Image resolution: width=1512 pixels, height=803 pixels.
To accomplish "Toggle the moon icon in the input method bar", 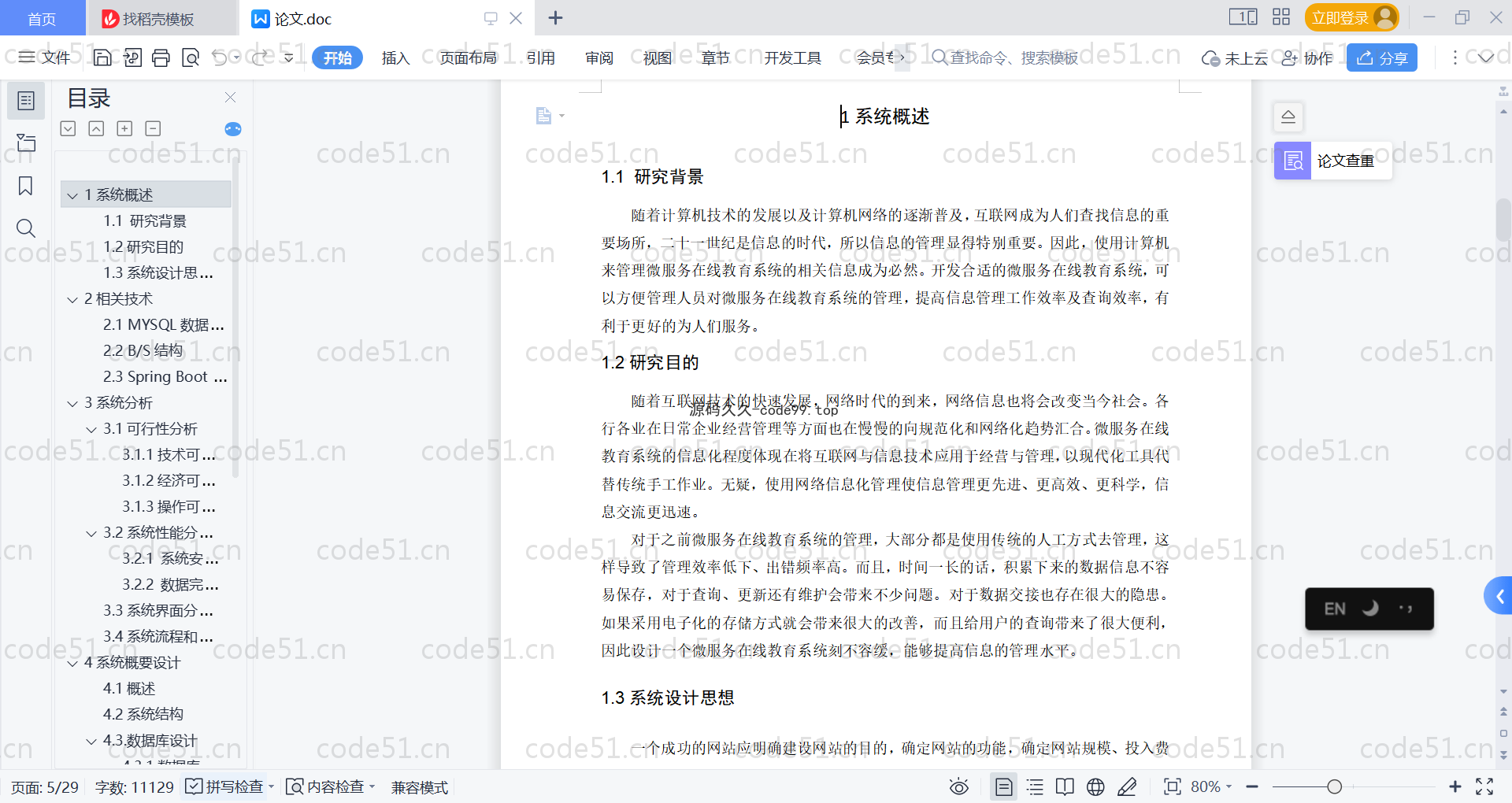I will pyautogui.click(x=1371, y=608).
